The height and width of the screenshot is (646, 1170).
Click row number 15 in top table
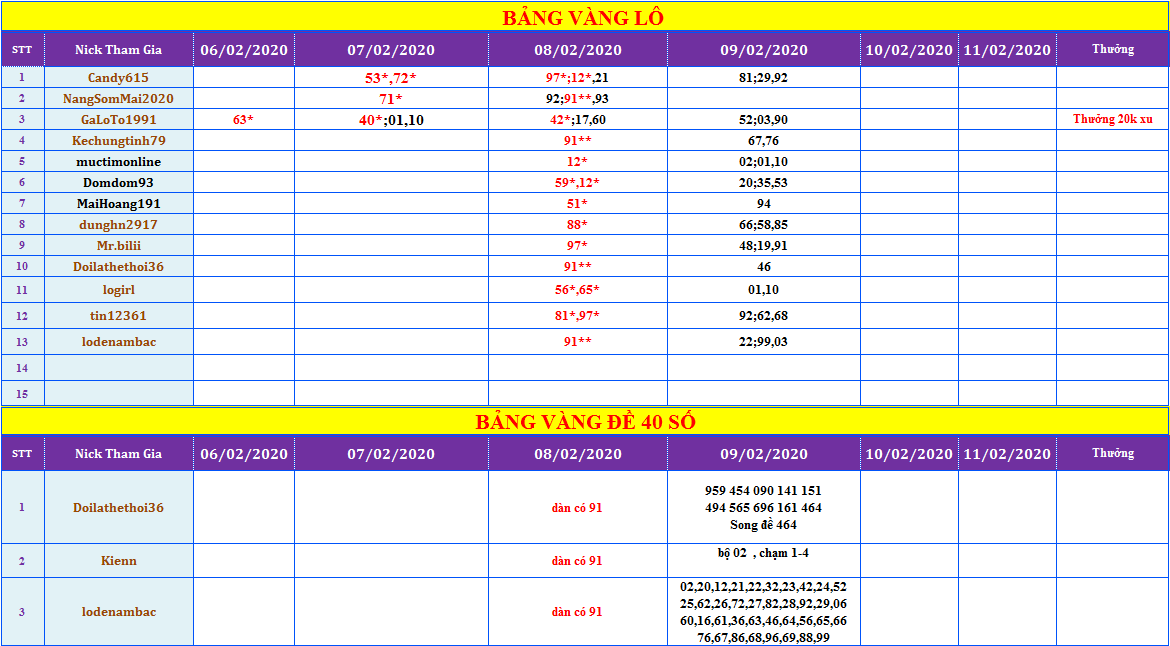[22, 394]
